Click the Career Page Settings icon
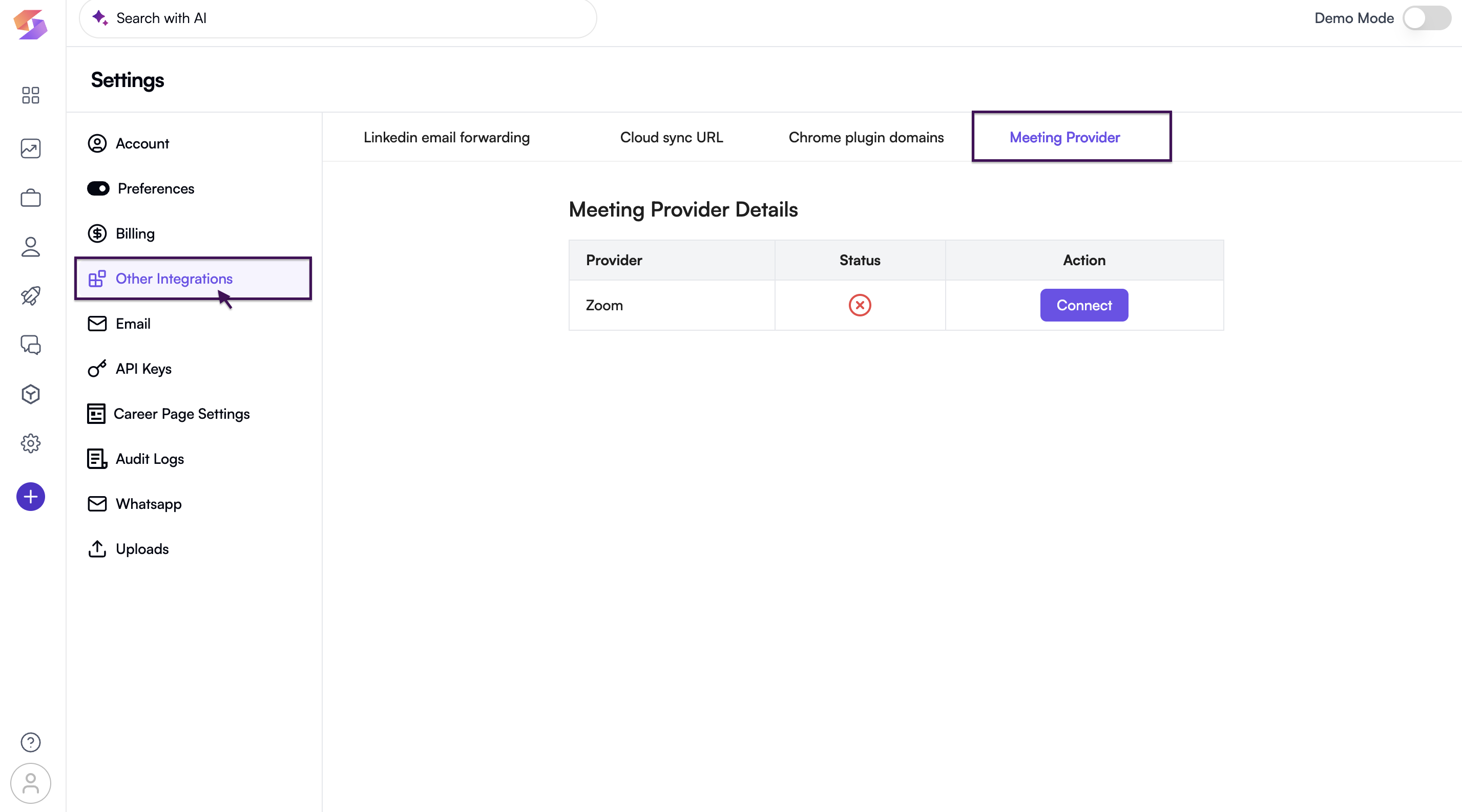 (x=96, y=414)
